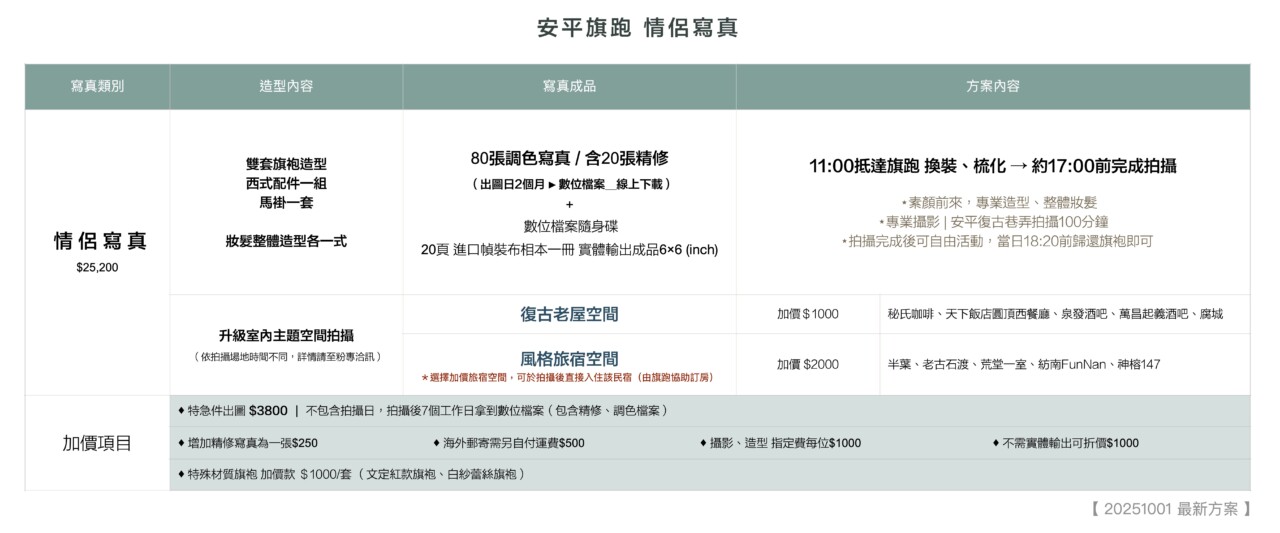Click the 風格旅宿空間 option

coord(569,358)
